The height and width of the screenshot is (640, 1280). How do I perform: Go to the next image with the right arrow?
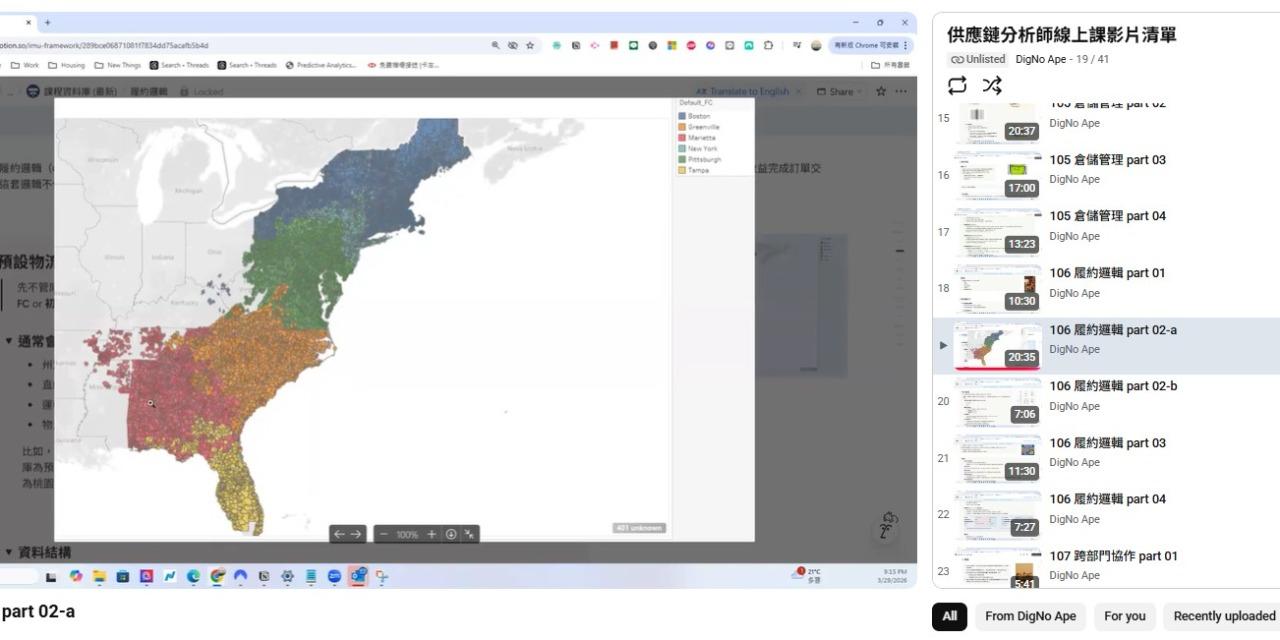coord(355,534)
